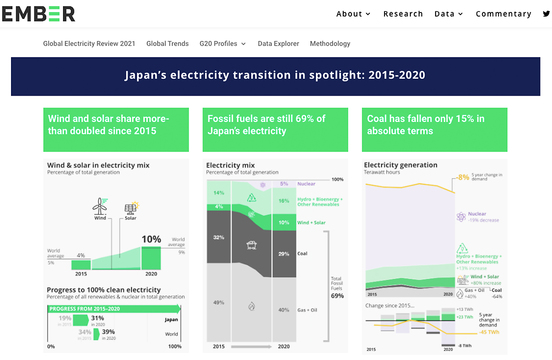The image size is (552, 360).
Task: Click the gas flame icon in the mix chart
Action: tap(251, 306)
